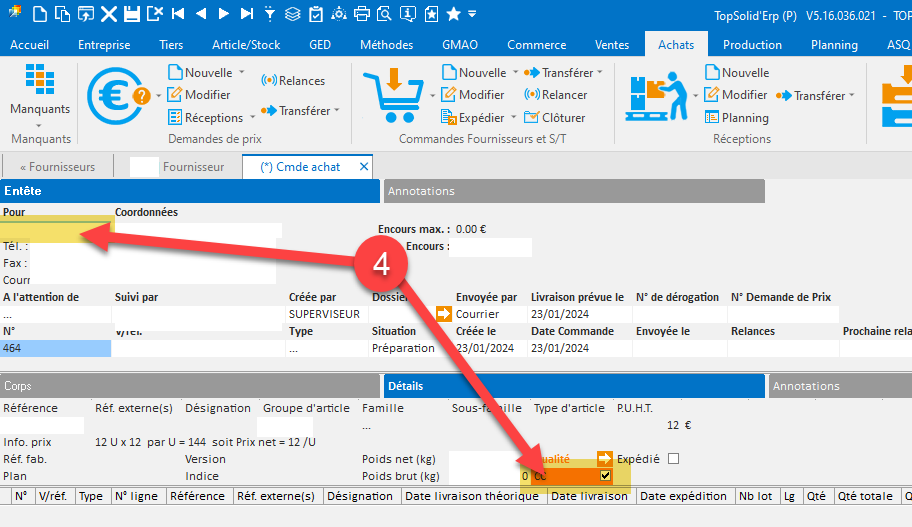Click the new blank document icon
Image resolution: width=912 pixels, height=527 pixels.
[40, 13]
